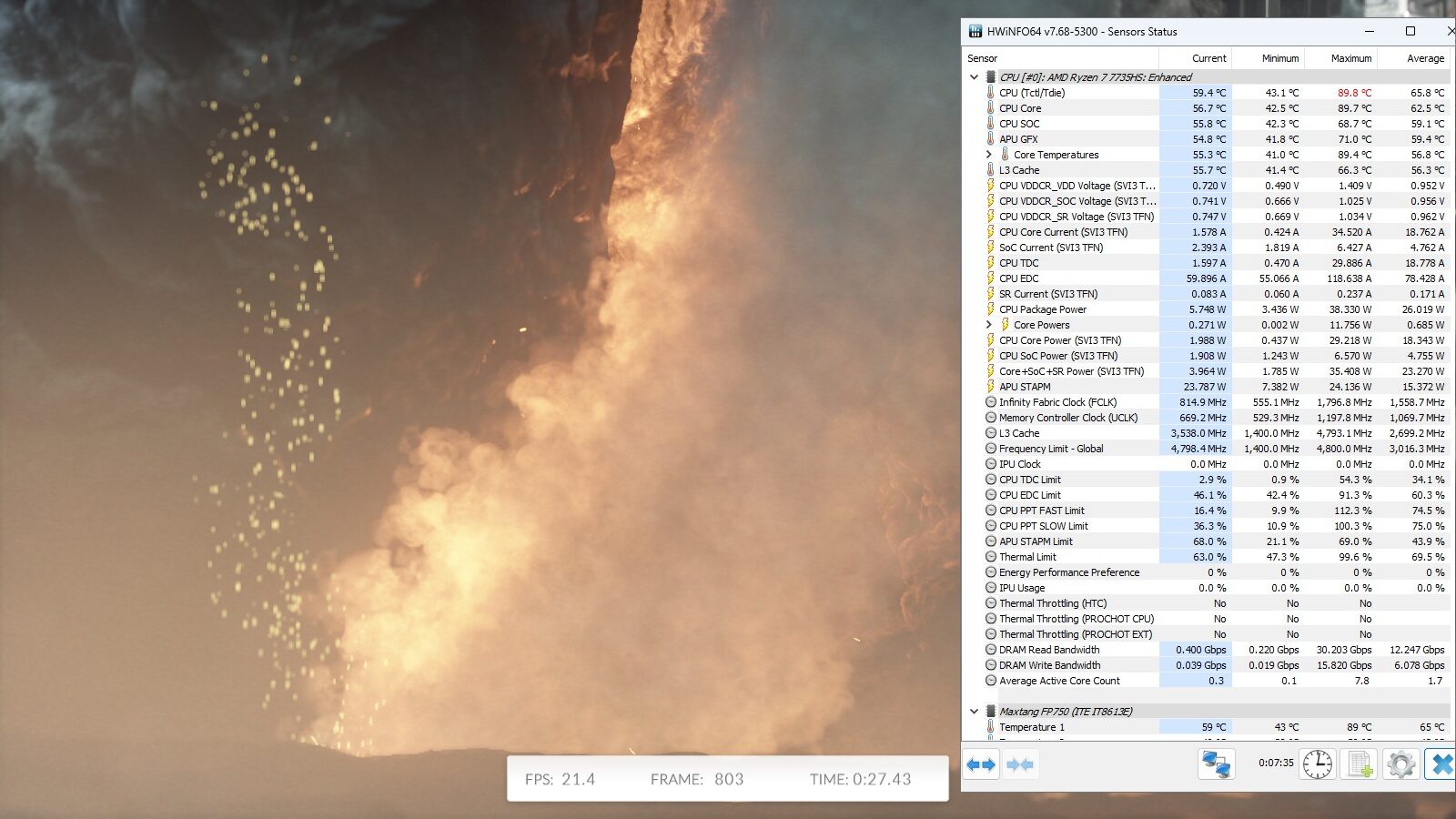Reset the elapsed time clock button
Screen dimensions: 1456x819
click(x=1317, y=764)
